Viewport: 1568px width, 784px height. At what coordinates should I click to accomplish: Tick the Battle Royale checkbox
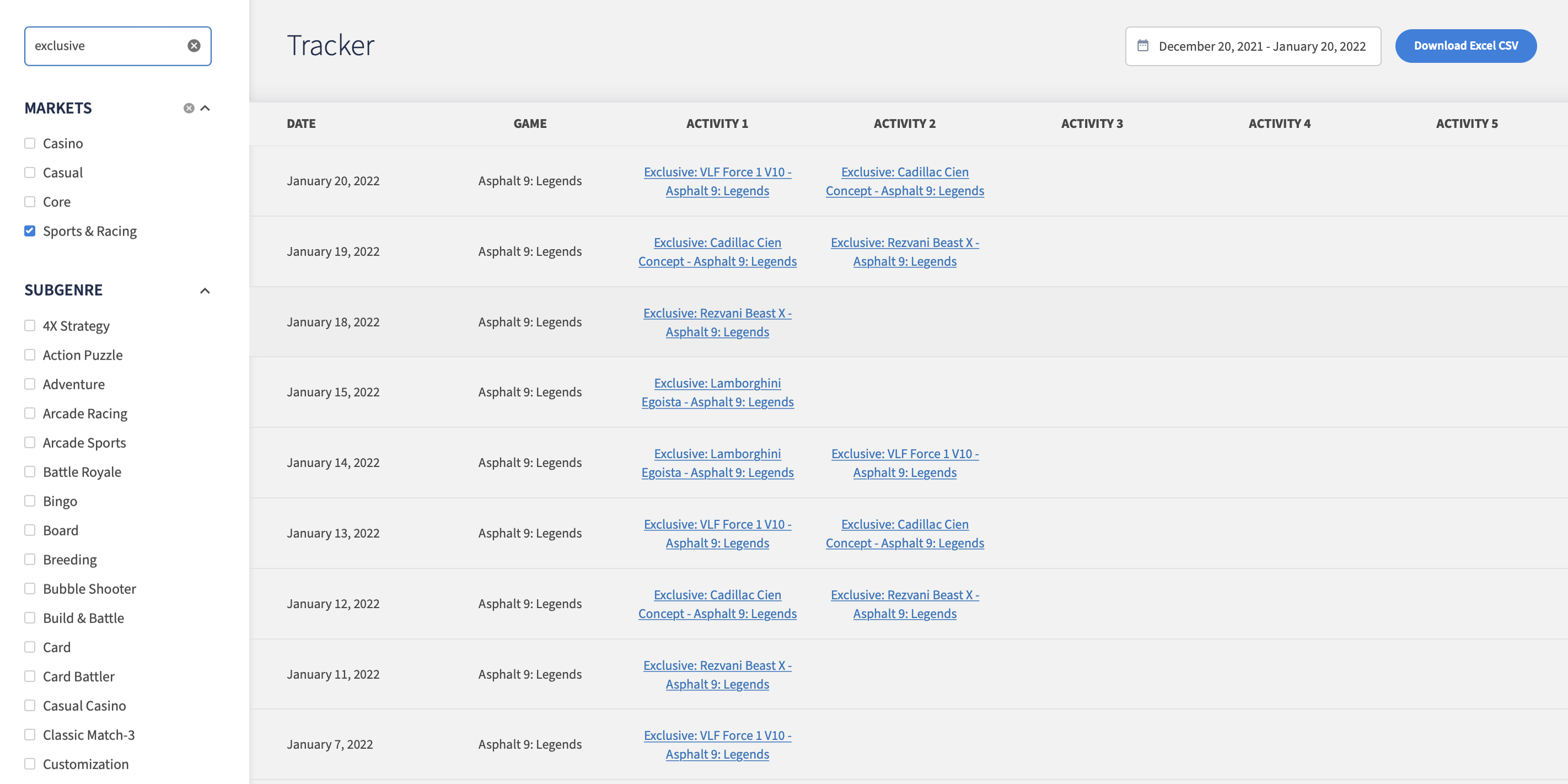point(30,472)
